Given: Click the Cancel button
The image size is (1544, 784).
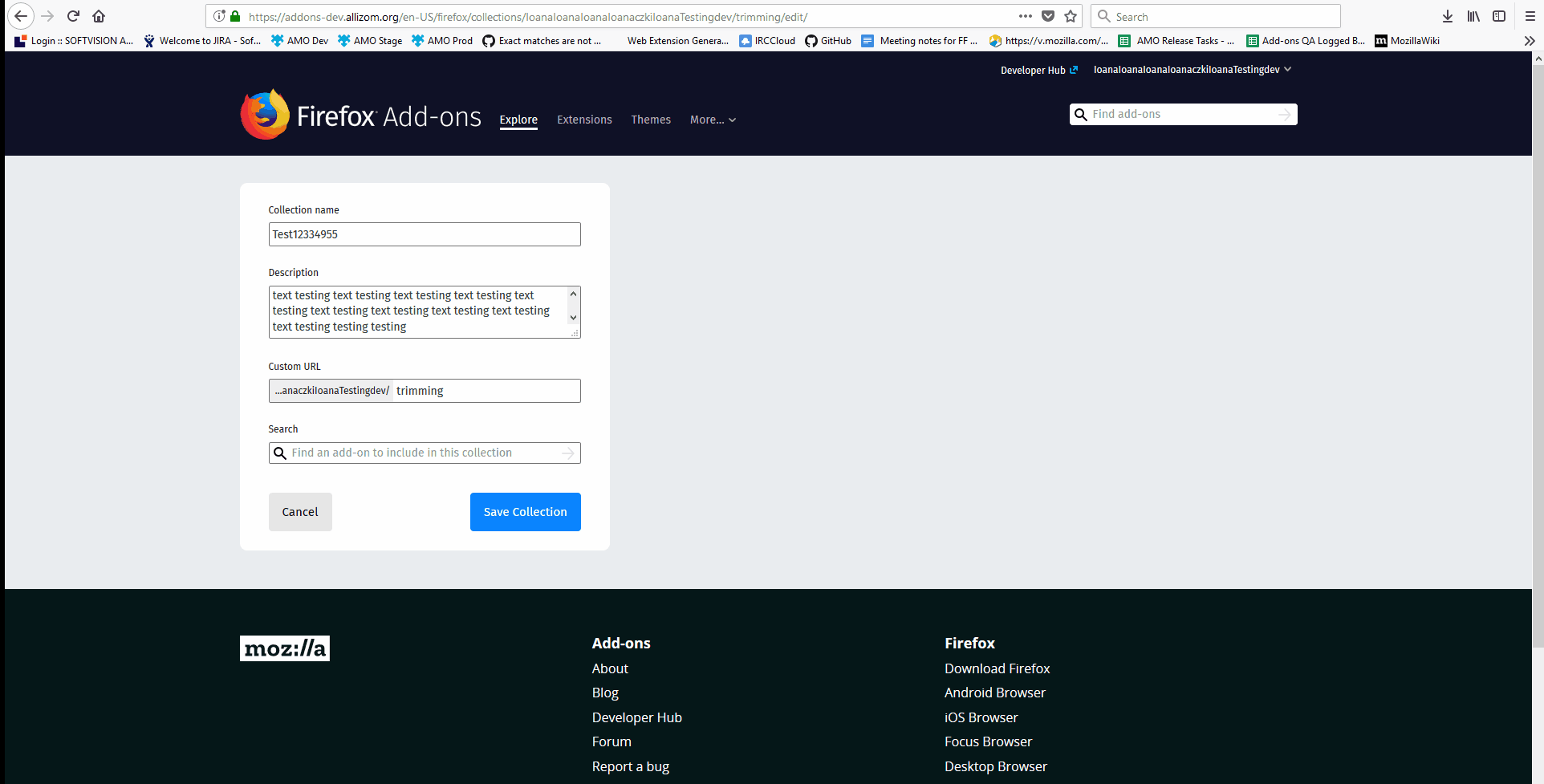Looking at the screenshot, I should pos(300,512).
